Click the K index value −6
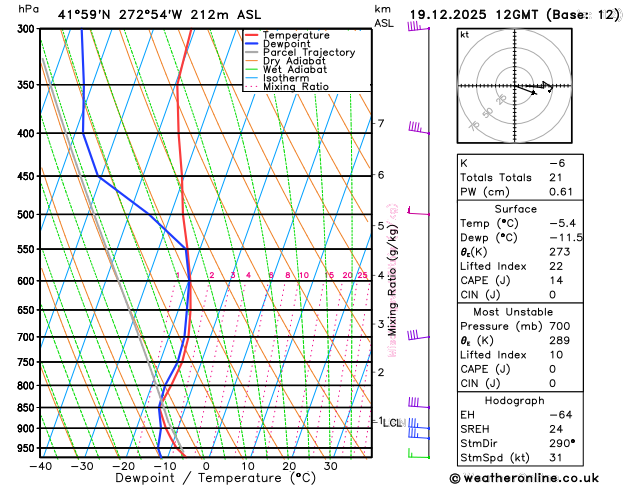This screenshot has height=486, width=629. (x=557, y=163)
